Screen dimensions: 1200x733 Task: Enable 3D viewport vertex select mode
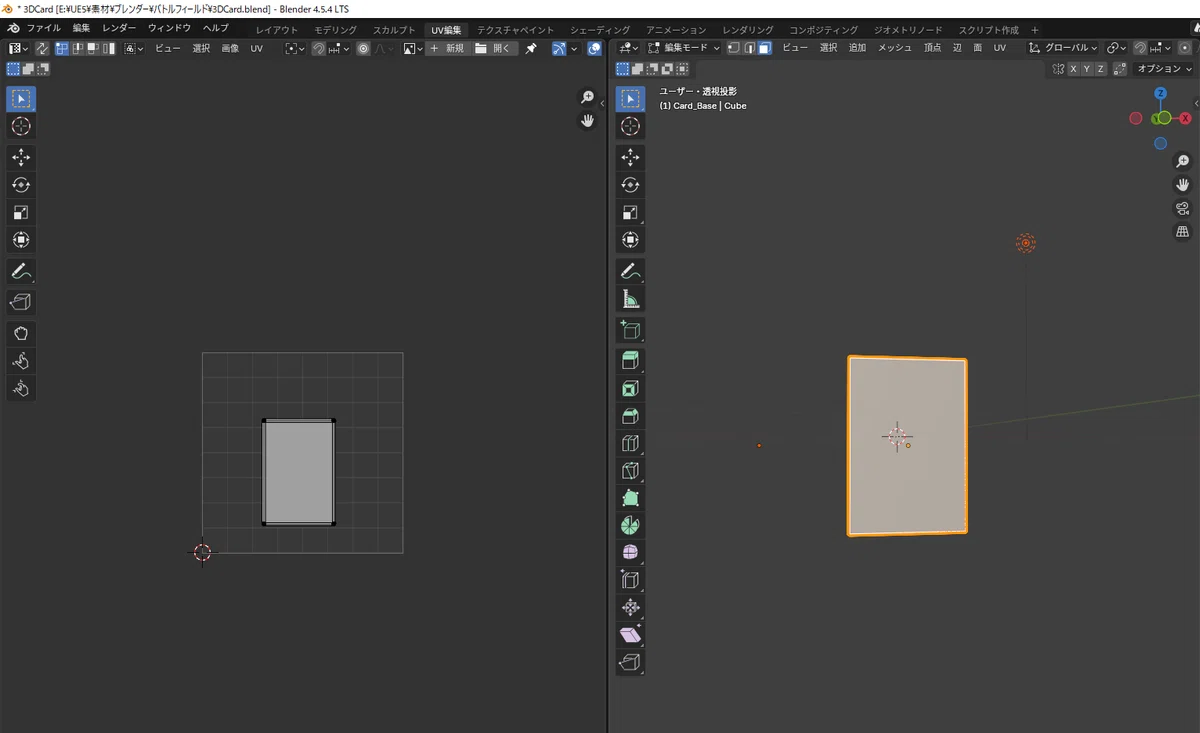(732, 48)
